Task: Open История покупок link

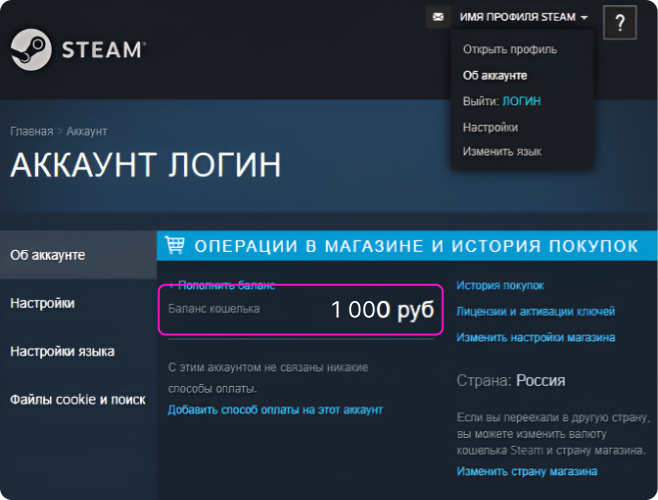Action: (500, 286)
